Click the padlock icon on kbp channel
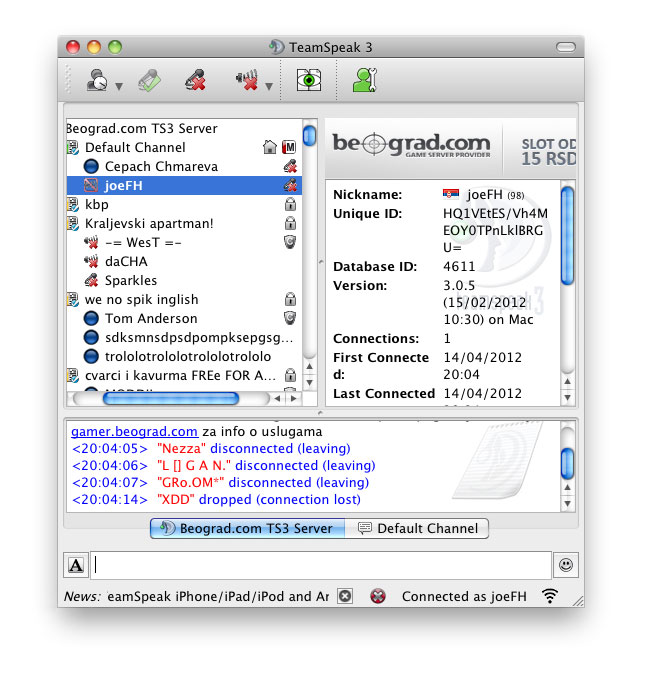The image size is (656, 680). (x=290, y=204)
